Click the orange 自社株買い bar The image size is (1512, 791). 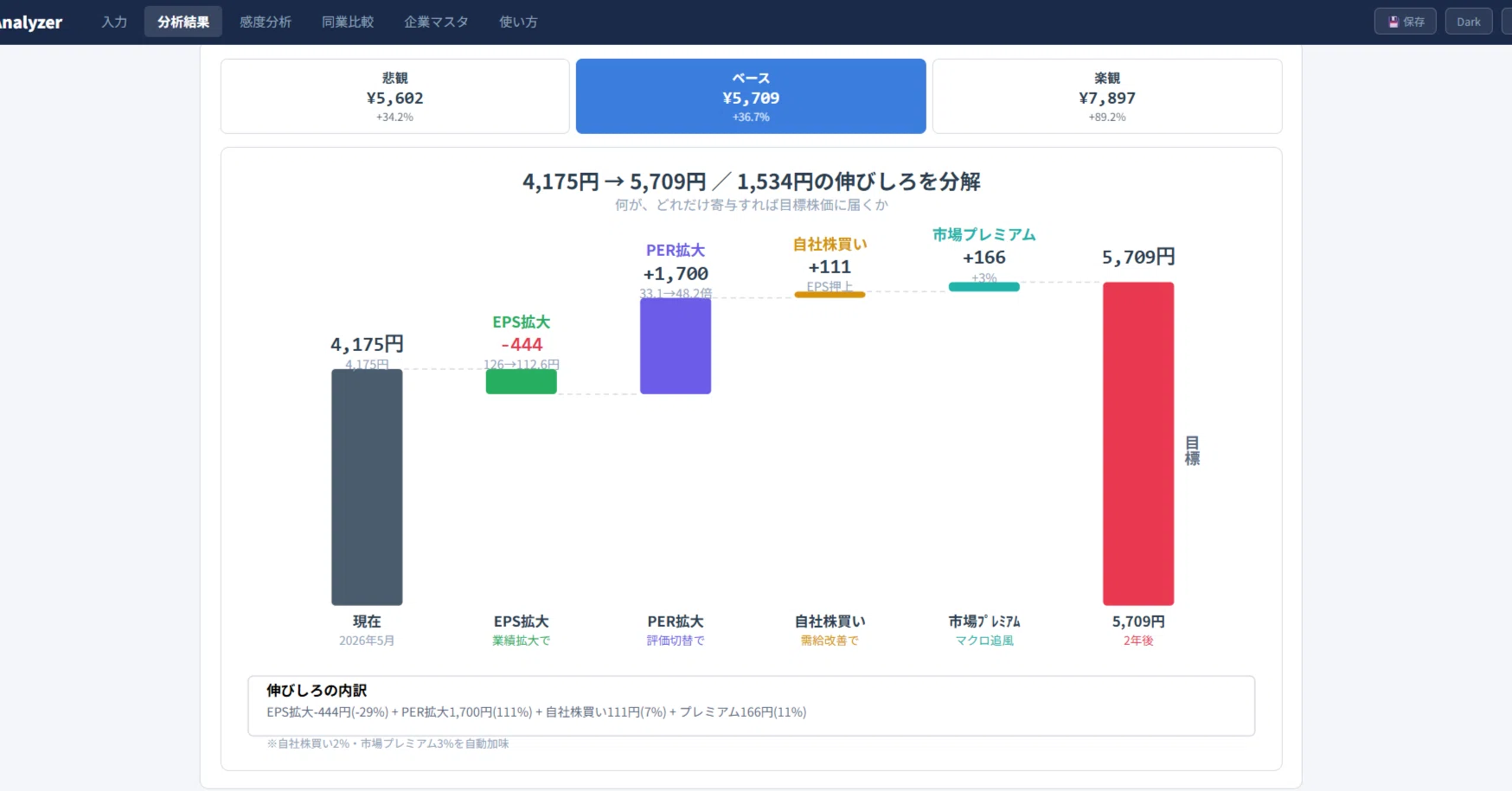tap(830, 295)
